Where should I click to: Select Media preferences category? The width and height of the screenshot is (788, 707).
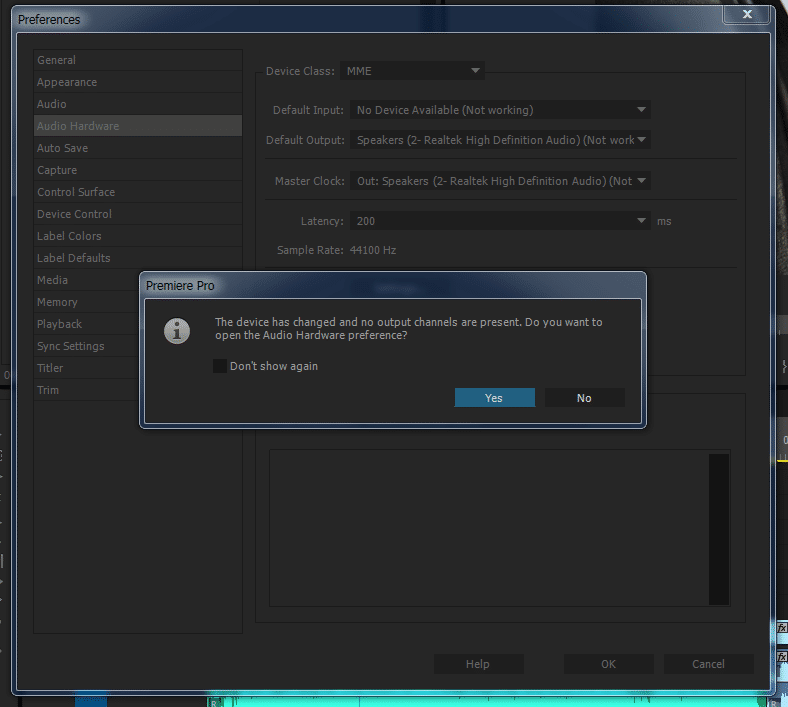[x=86, y=280]
